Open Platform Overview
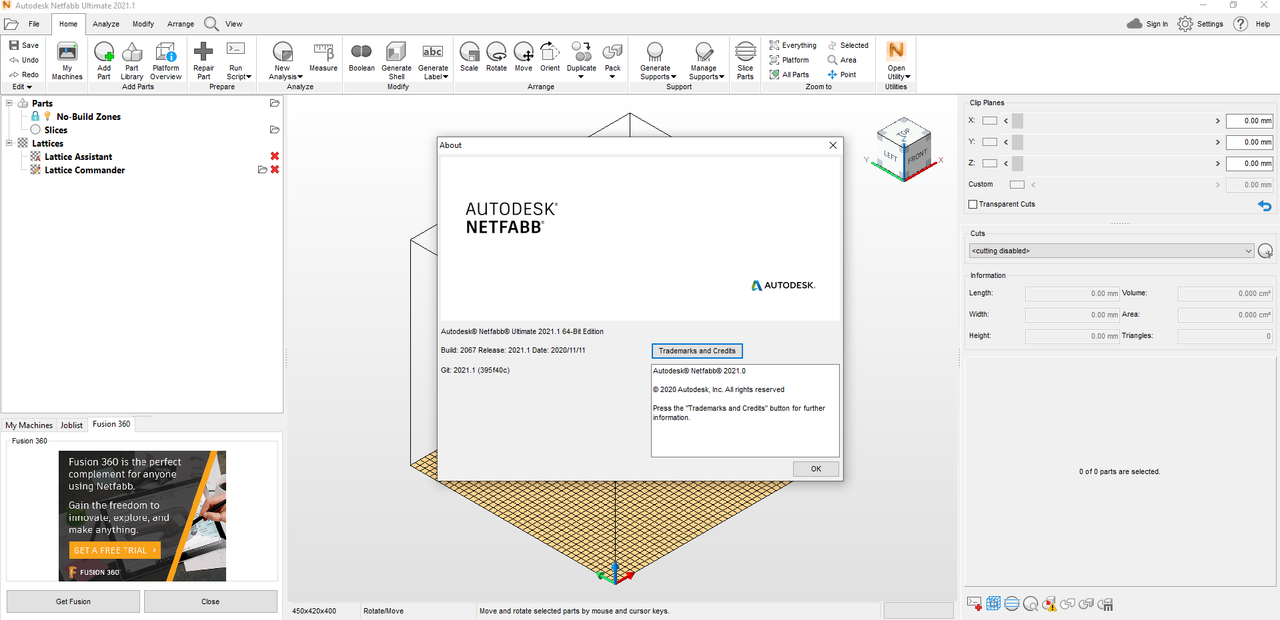This screenshot has width=1280, height=620. pyautogui.click(x=166, y=60)
